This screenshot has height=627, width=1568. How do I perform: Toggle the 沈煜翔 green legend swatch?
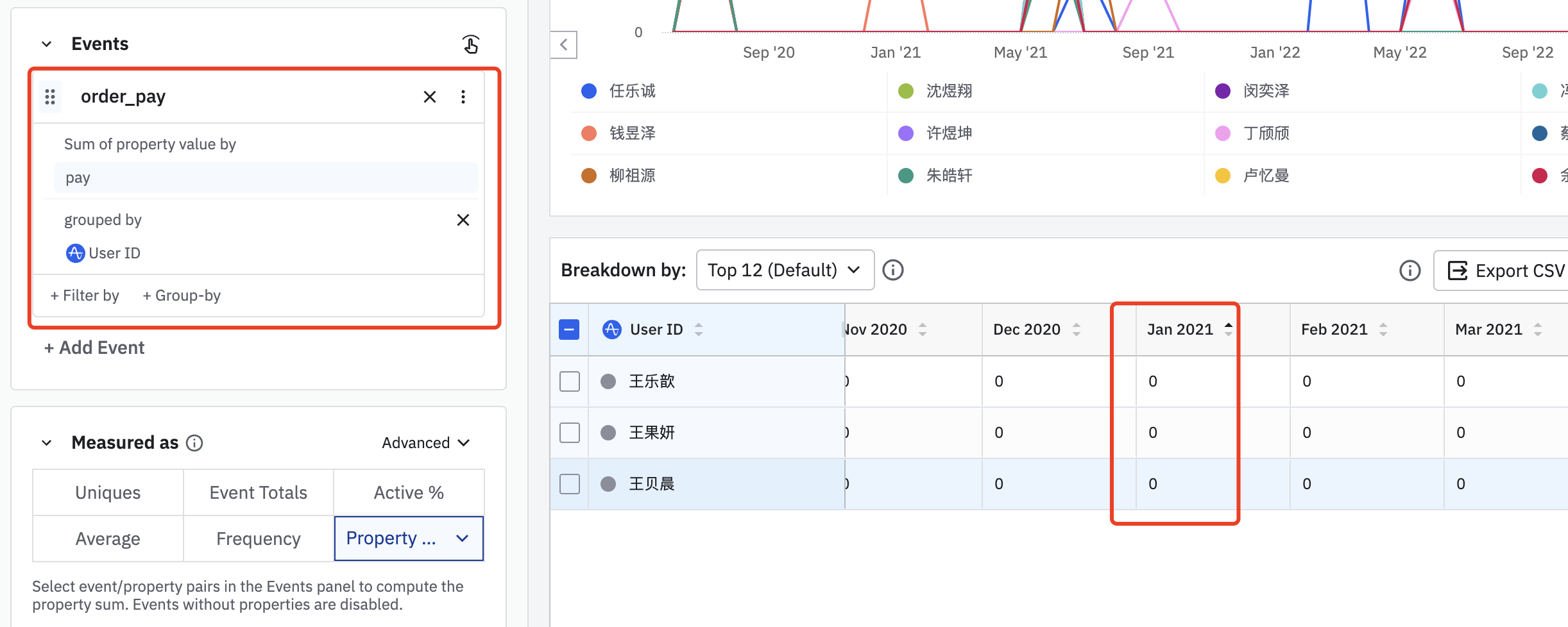(x=906, y=91)
